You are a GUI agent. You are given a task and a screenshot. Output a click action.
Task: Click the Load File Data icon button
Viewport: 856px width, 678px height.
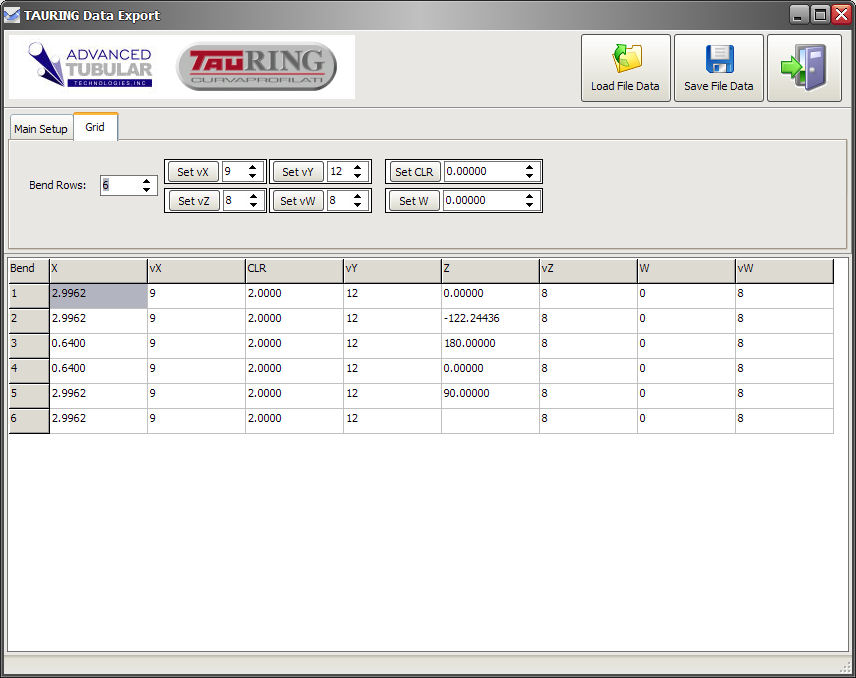(625, 67)
